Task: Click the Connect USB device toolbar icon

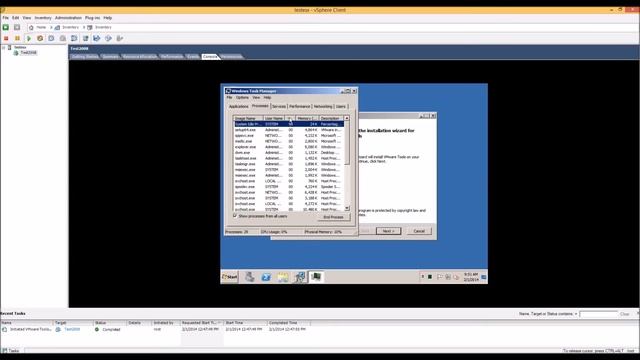Action: pos(120,38)
